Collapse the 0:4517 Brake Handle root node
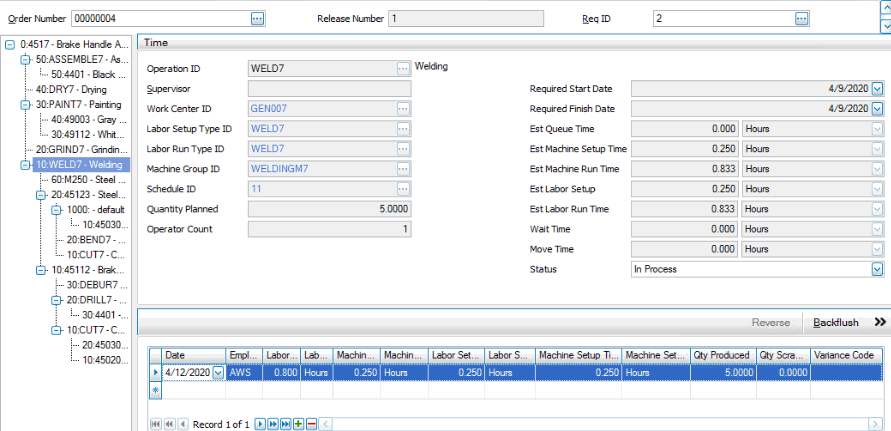This screenshot has width=891, height=431. (x=10, y=44)
